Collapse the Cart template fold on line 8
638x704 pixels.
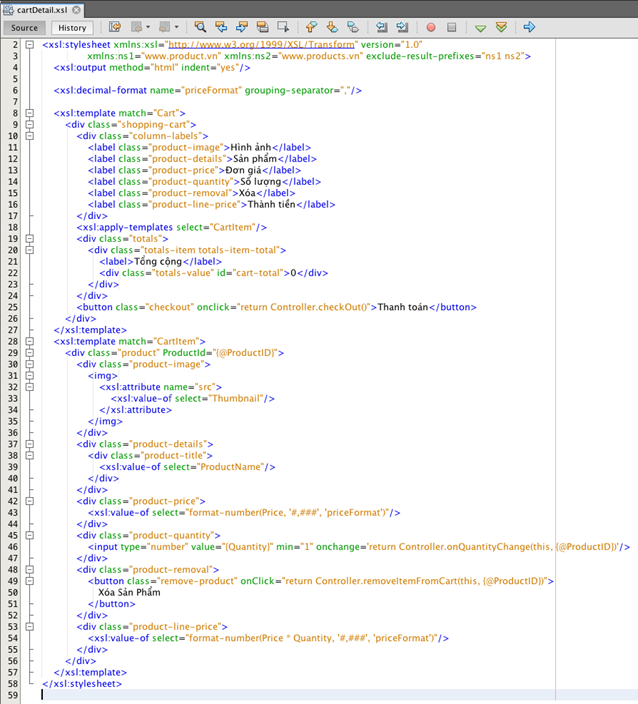(x=30, y=113)
